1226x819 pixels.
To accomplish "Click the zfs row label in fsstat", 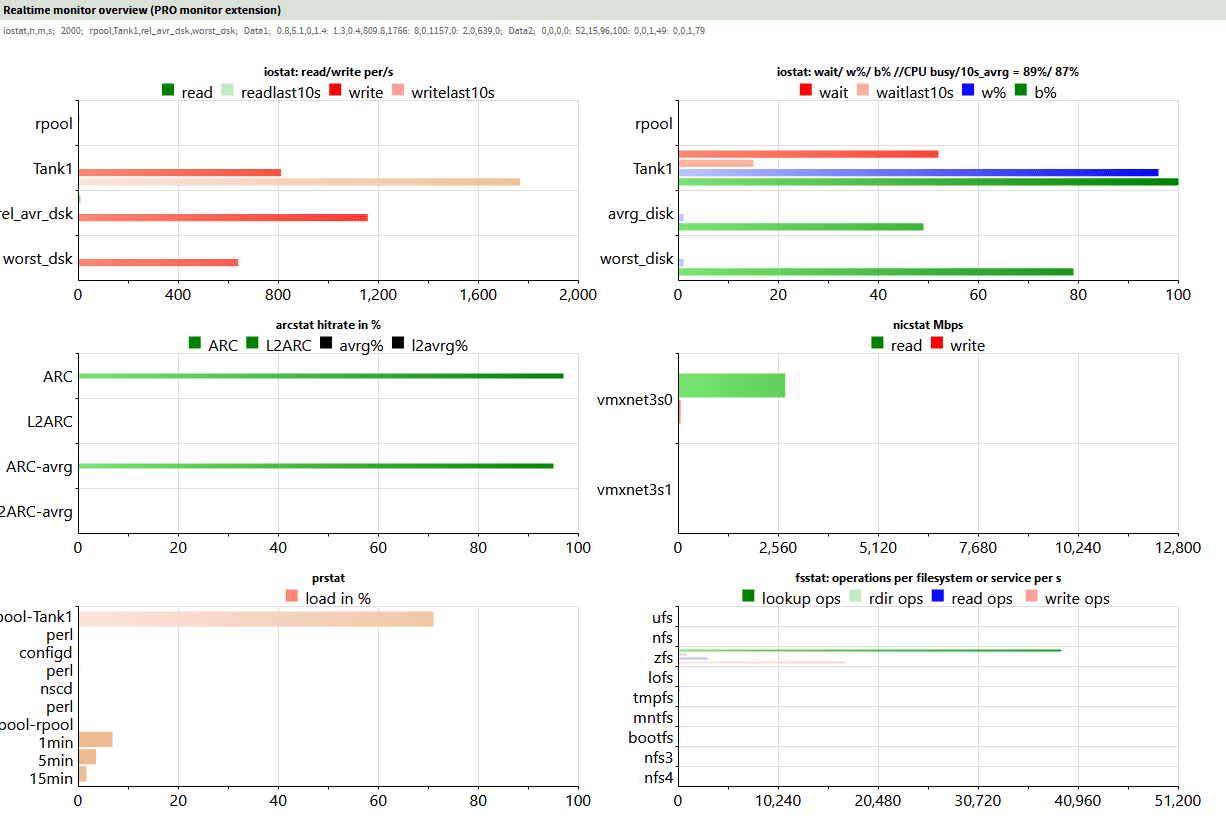I will tap(661, 657).
